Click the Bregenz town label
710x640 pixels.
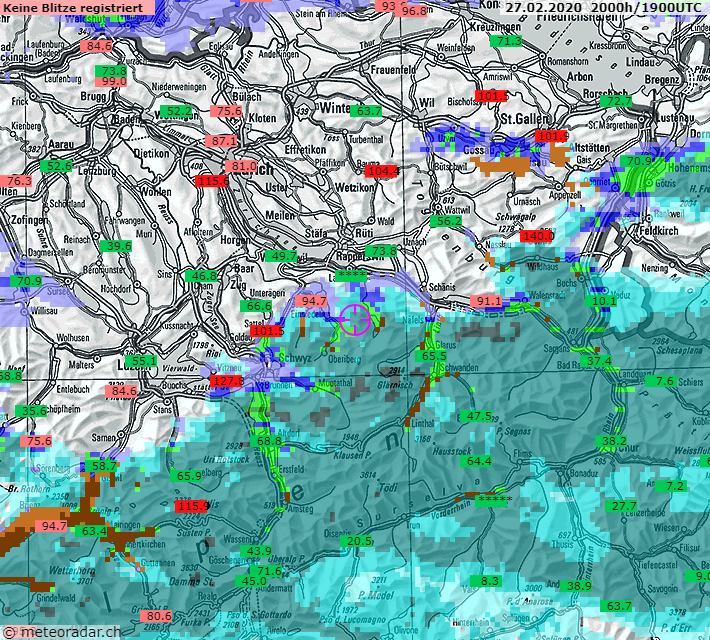tap(662, 80)
